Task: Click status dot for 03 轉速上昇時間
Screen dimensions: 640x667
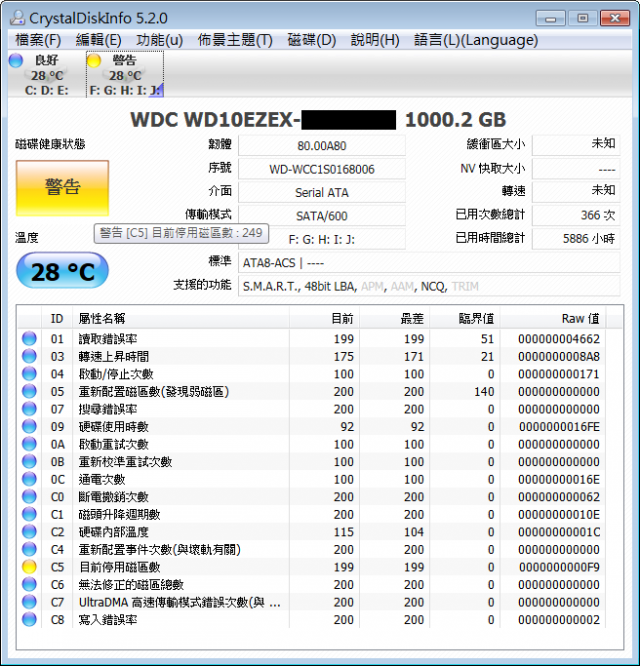Action: (x=29, y=356)
